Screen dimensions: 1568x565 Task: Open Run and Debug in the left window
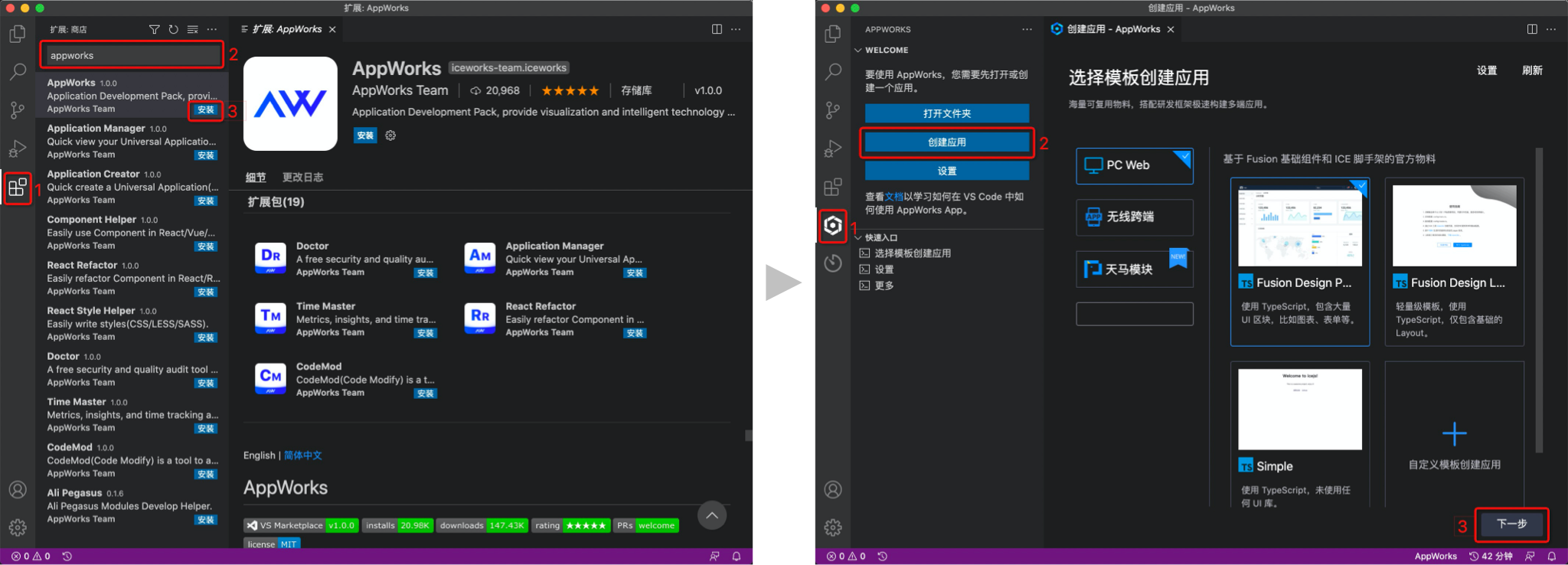[18, 149]
